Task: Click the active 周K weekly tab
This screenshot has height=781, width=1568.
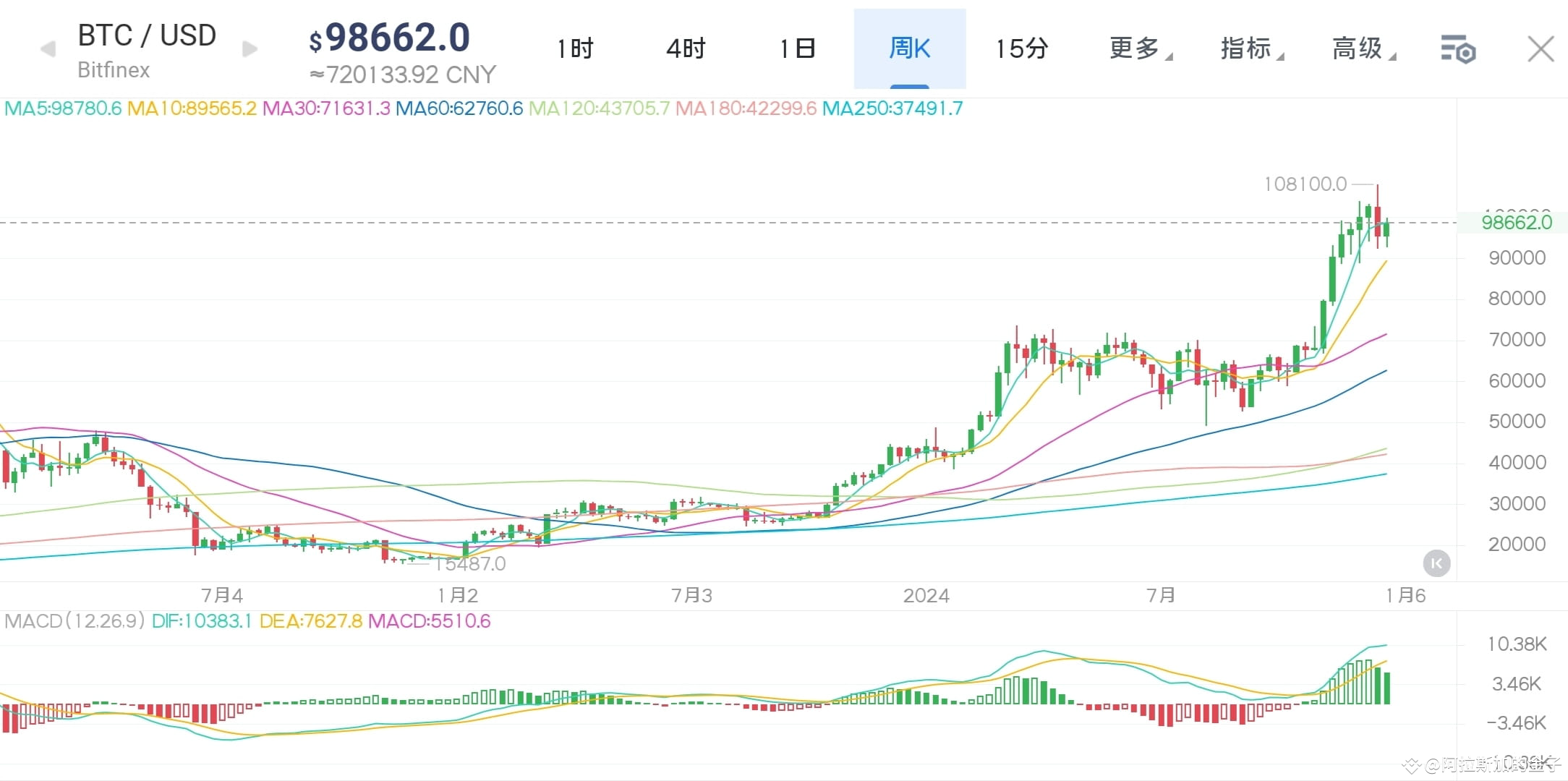Action: (x=910, y=48)
